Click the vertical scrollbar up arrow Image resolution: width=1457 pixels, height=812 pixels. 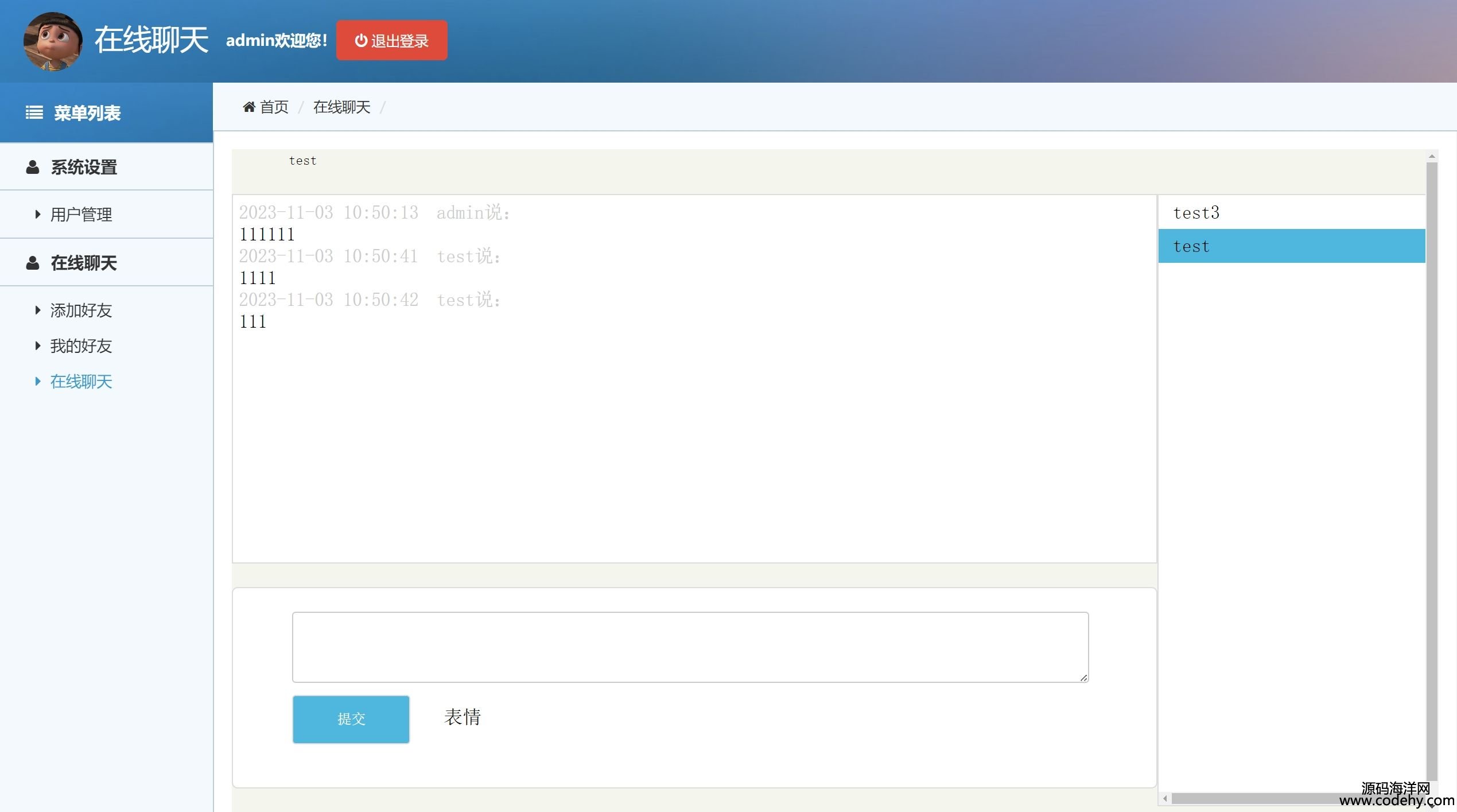click(1432, 156)
